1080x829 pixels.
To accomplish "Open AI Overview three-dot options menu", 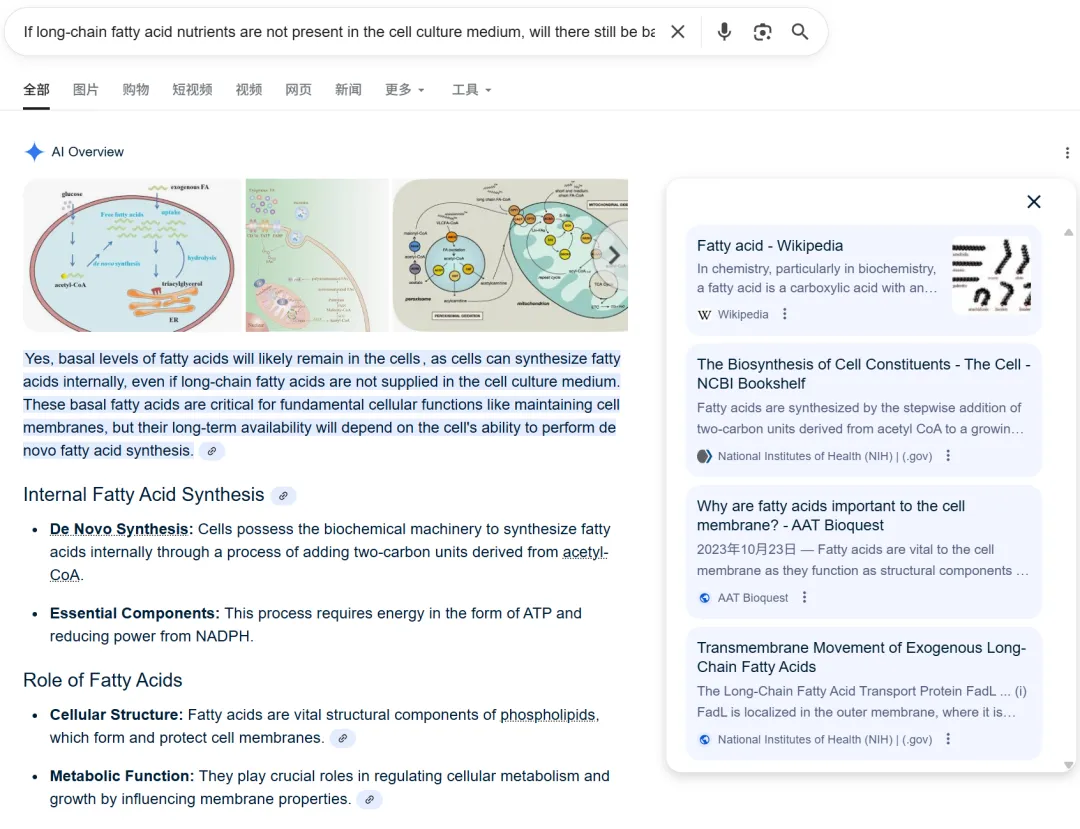I will tap(1067, 153).
